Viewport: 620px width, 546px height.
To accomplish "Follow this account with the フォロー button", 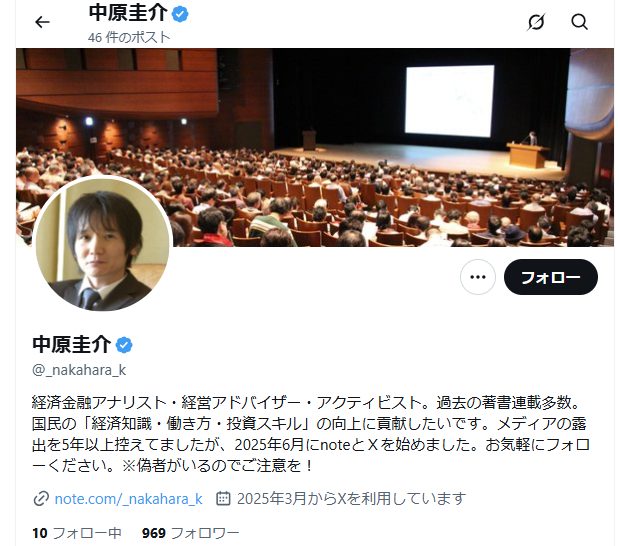I will [x=551, y=277].
